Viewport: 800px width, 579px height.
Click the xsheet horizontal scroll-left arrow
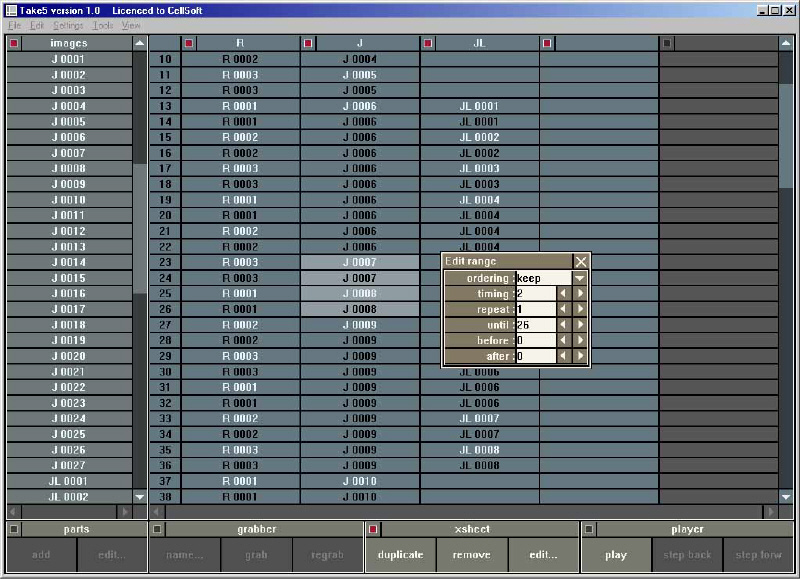(x=157, y=512)
